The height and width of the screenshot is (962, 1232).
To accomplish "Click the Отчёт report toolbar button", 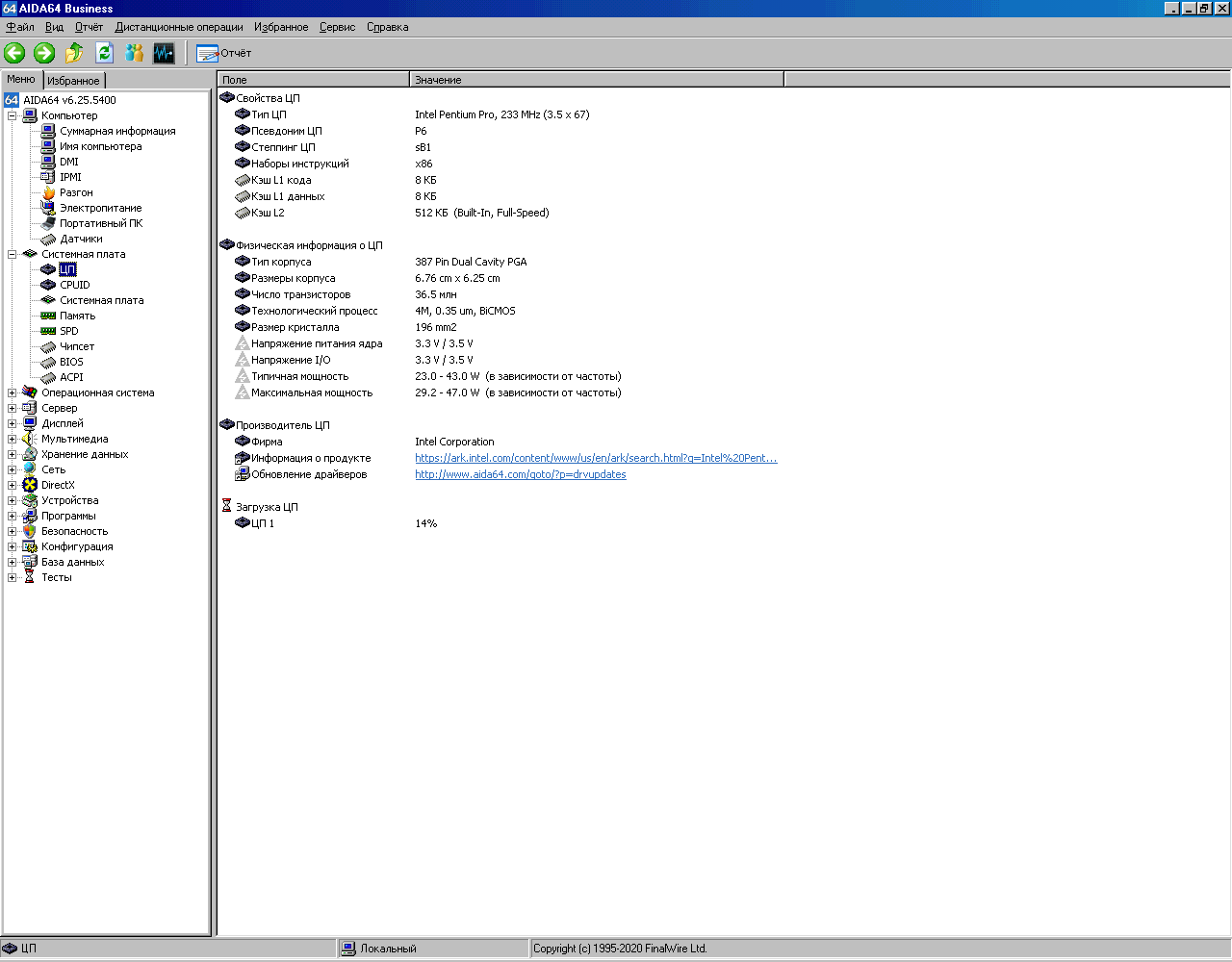I will (x=223, y=53).
